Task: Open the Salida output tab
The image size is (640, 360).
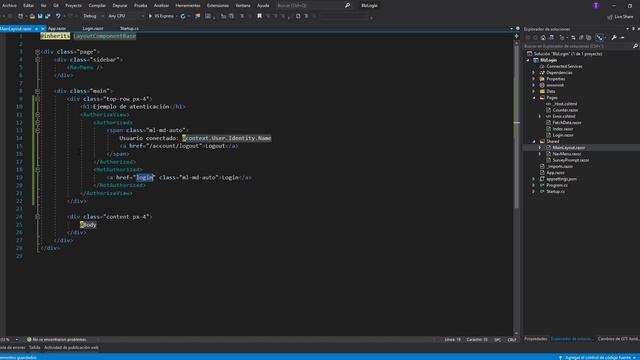Action: point(35,348)
